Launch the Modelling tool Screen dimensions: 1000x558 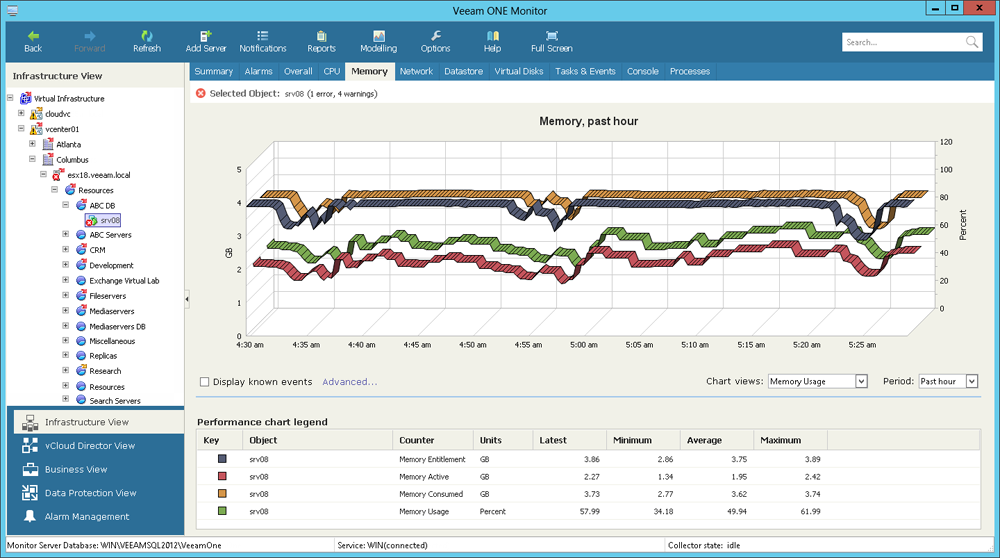click(x=378, y=41)
